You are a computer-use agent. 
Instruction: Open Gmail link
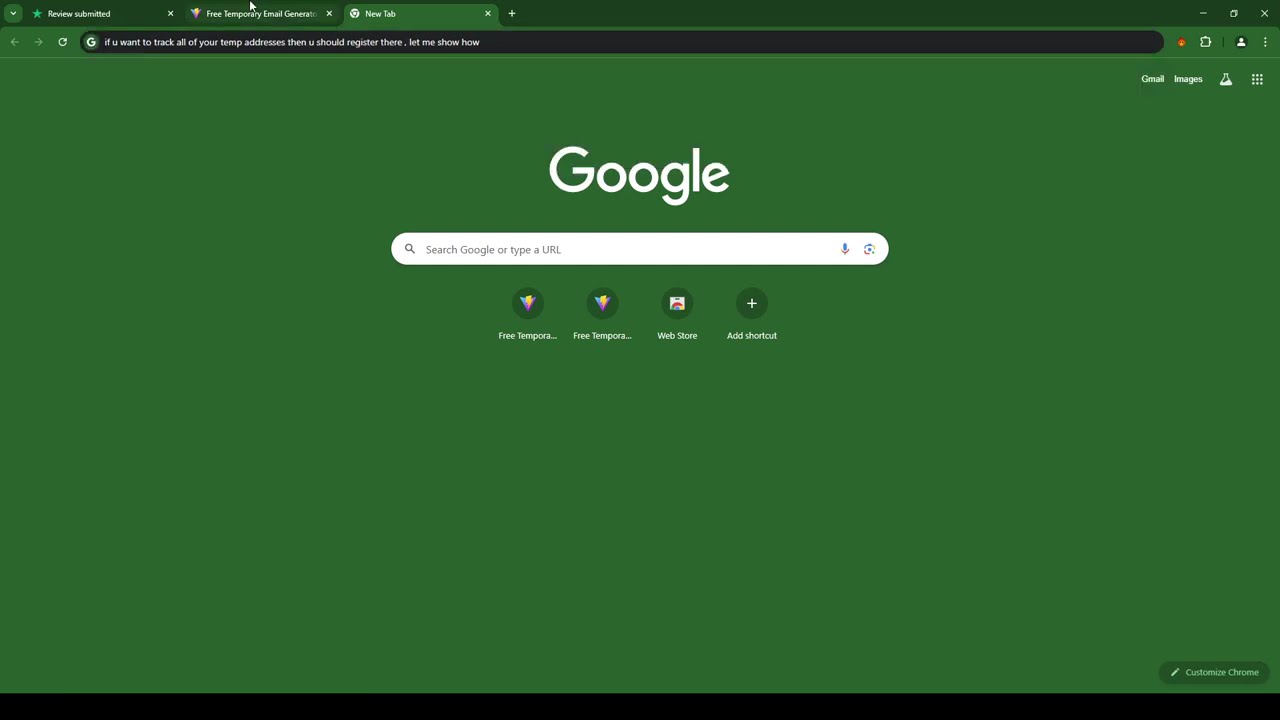[1152, 79]
